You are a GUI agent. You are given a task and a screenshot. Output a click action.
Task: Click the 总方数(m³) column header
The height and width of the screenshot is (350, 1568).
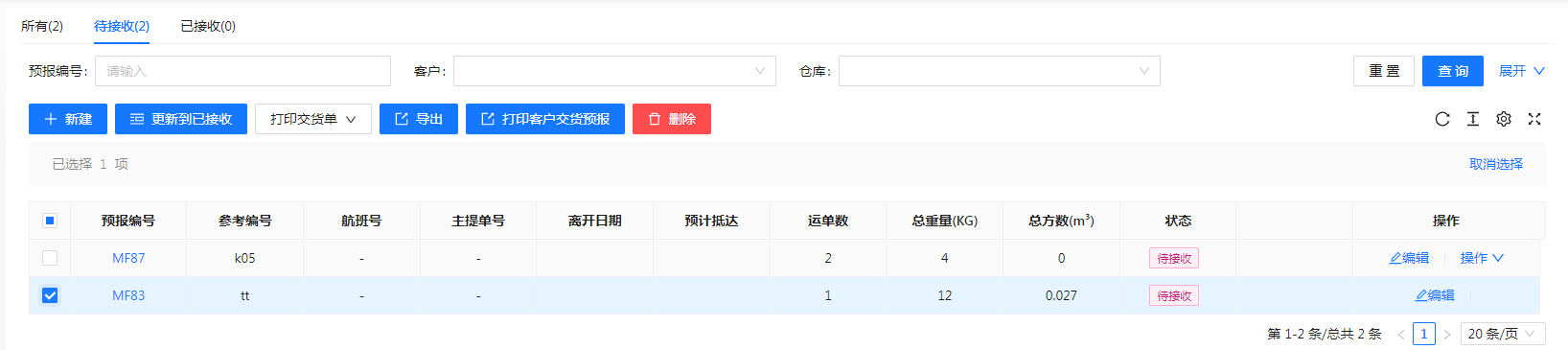(x=1061, y=221)
